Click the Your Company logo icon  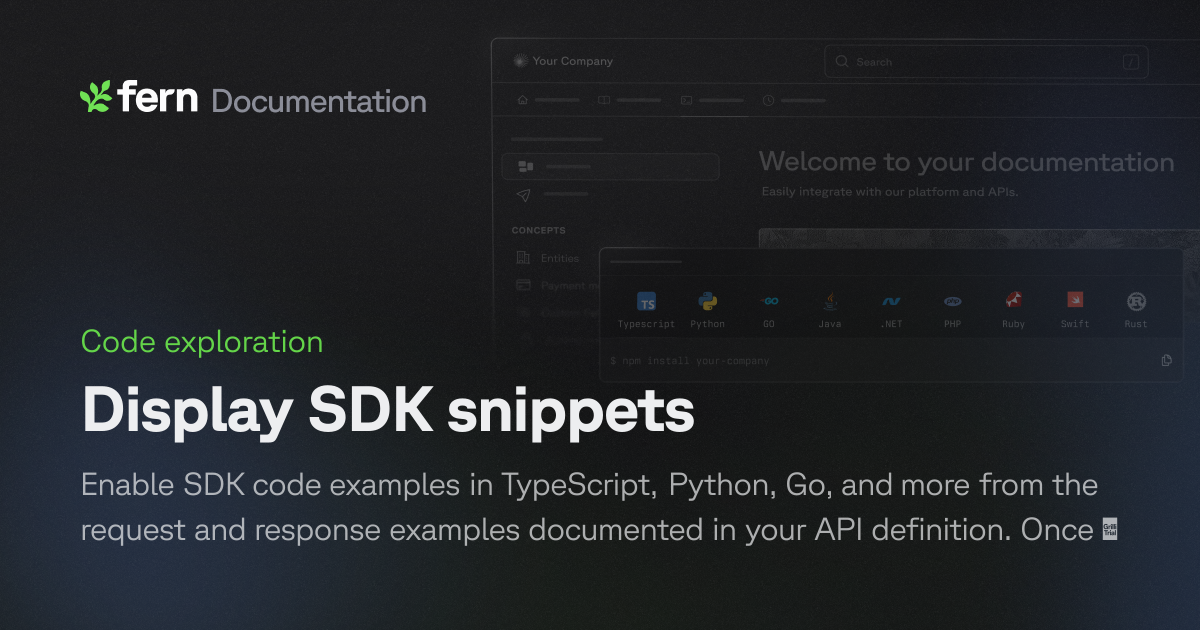click(519, 61)
